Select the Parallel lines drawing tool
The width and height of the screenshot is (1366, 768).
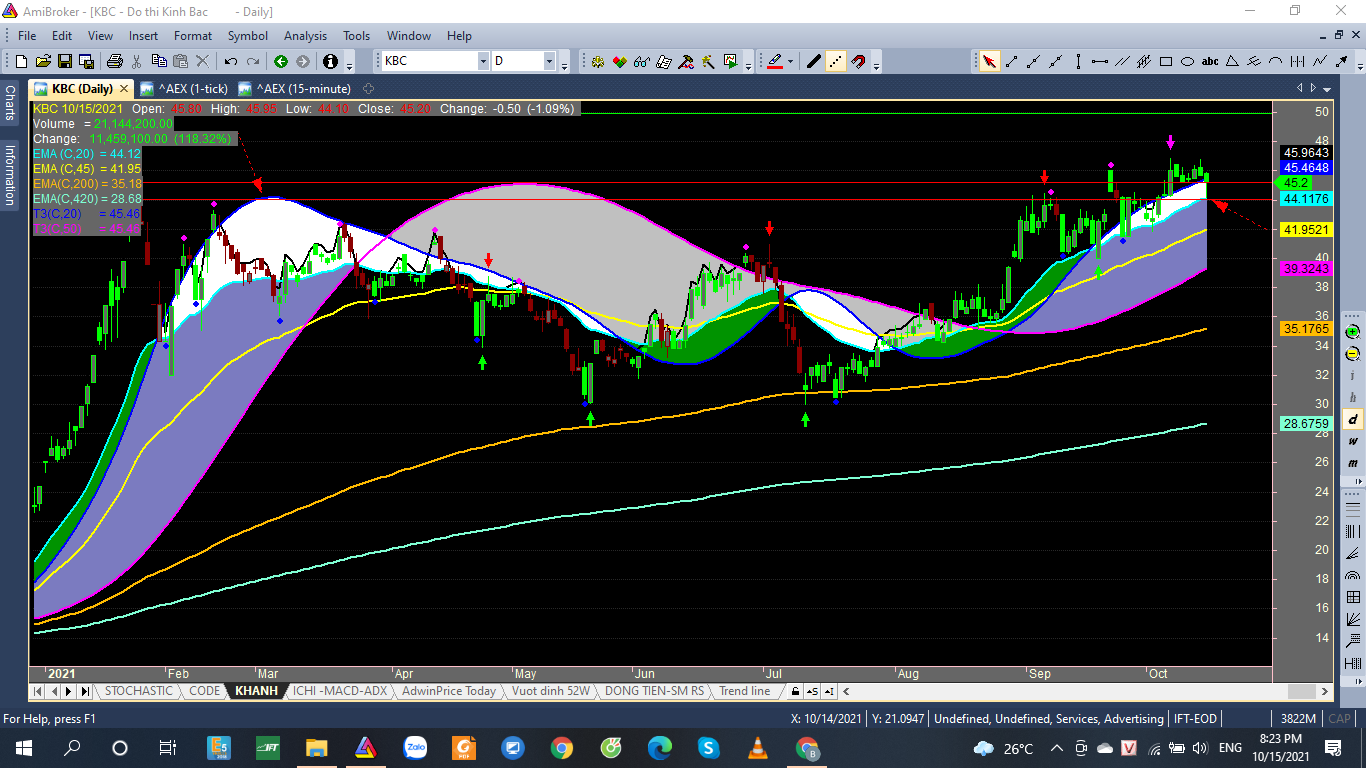[1122, 61]
